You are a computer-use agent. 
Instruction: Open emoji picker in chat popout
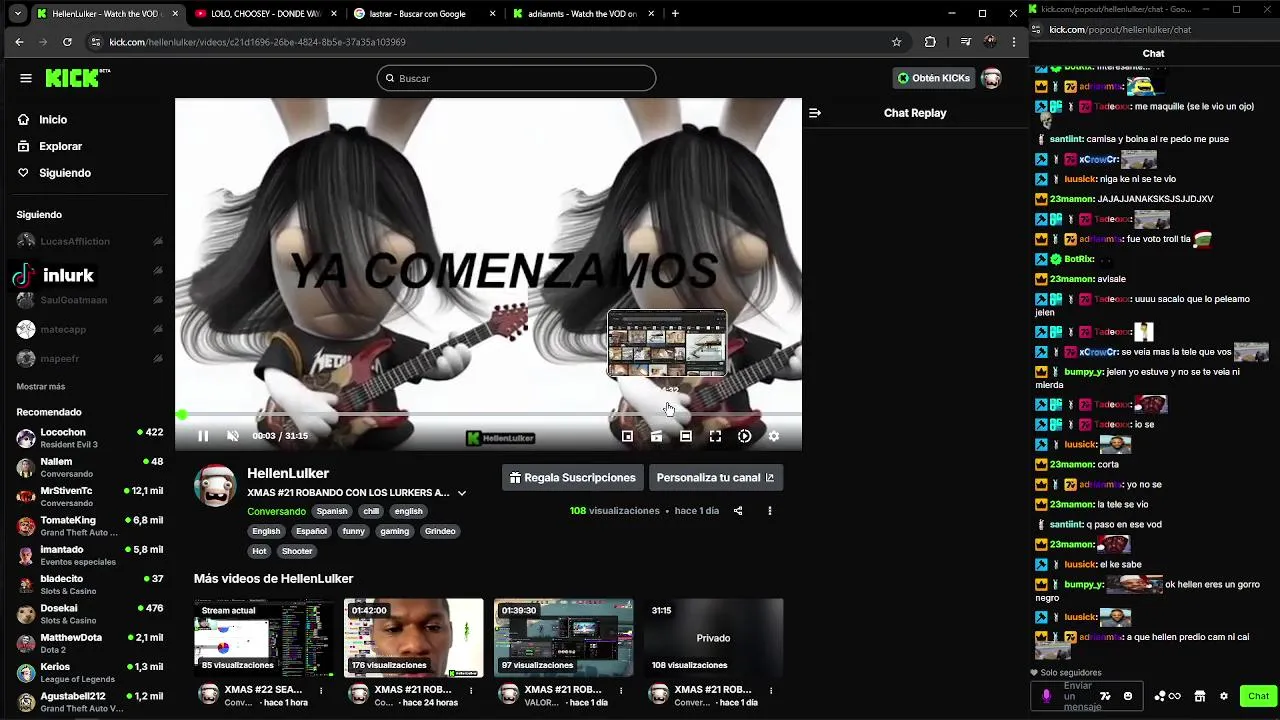point(1128,696)
